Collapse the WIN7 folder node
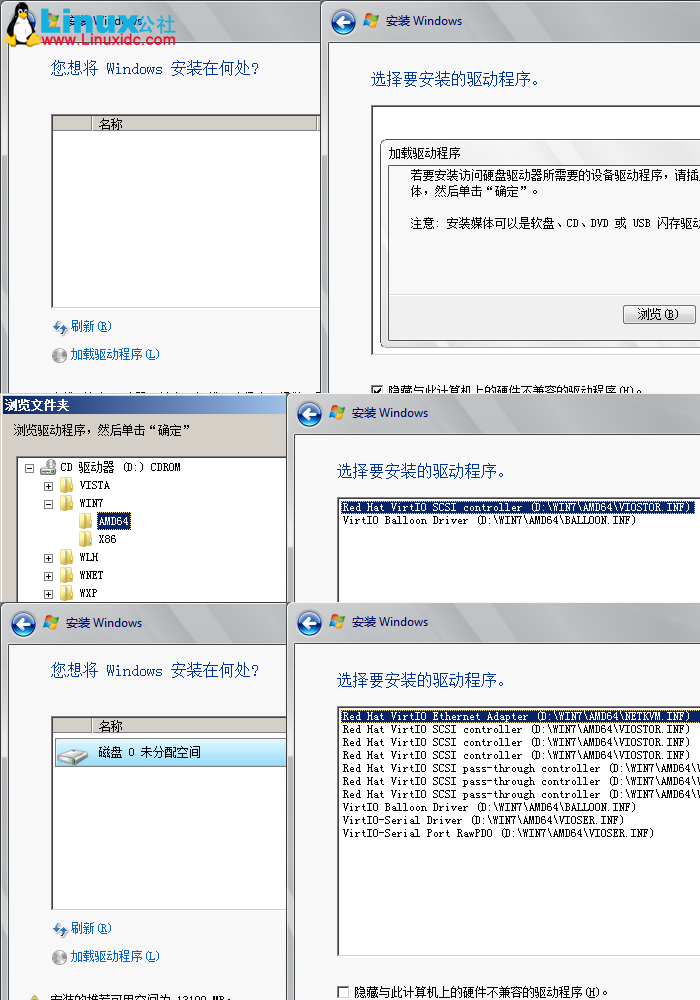 pyautogui.click(x=48, y=504)
